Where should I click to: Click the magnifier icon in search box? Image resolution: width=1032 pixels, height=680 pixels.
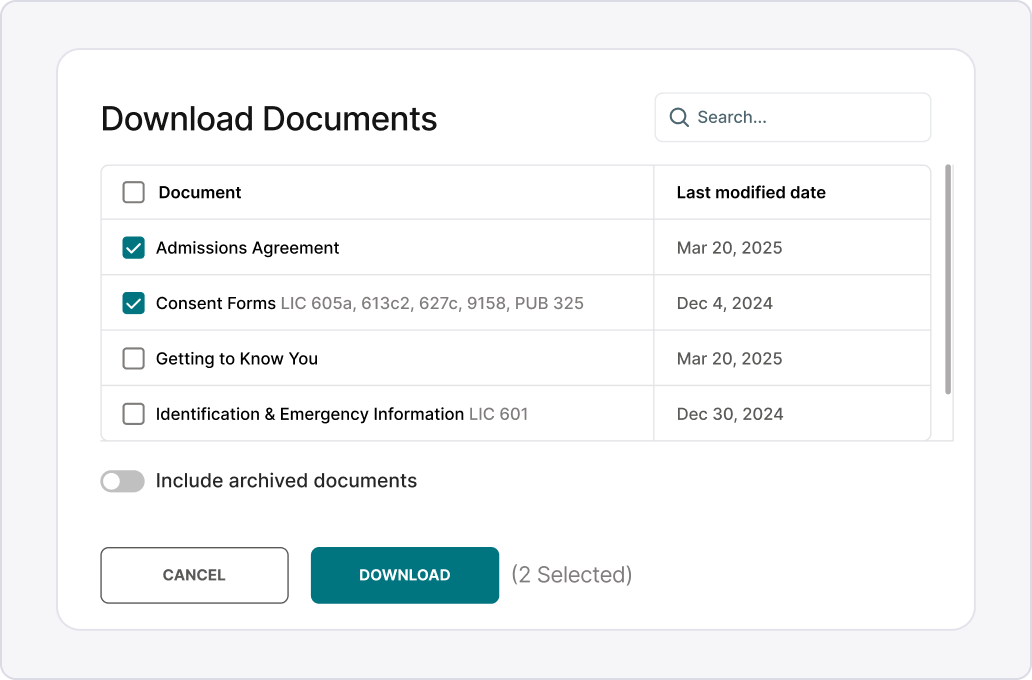tap(679, 117)
